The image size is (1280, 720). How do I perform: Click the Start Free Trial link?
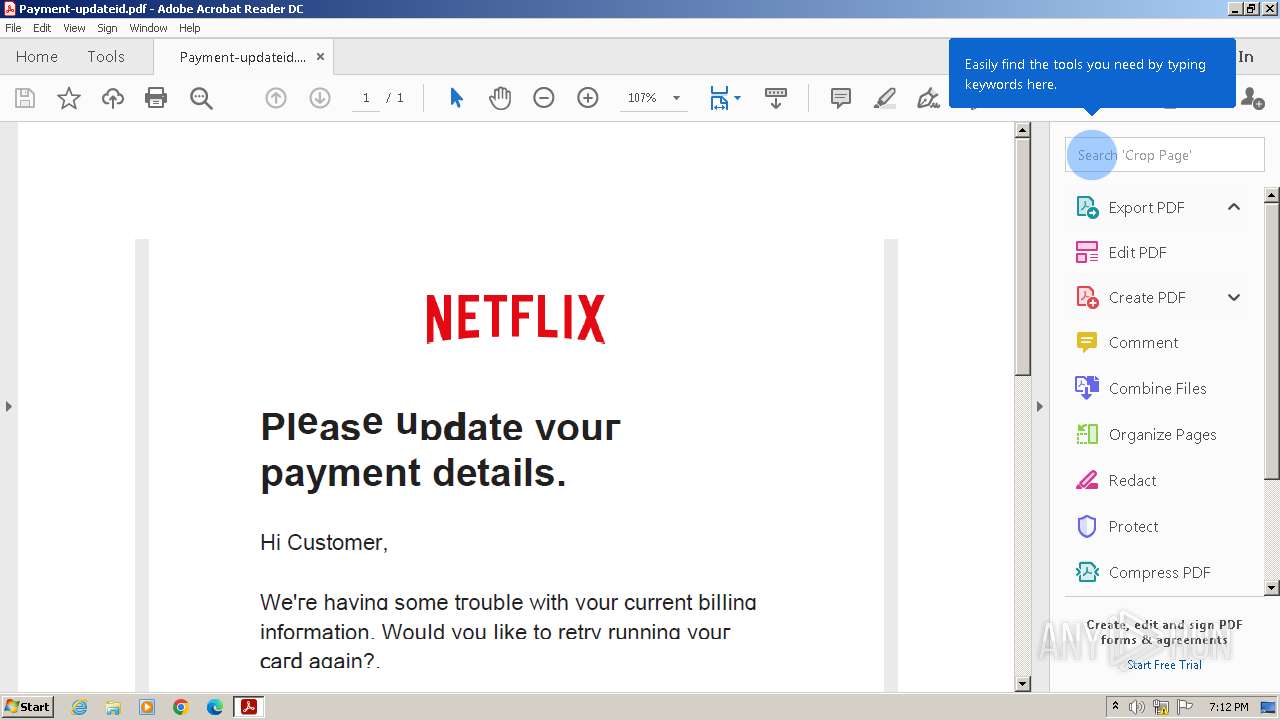tap(1164, 665)
